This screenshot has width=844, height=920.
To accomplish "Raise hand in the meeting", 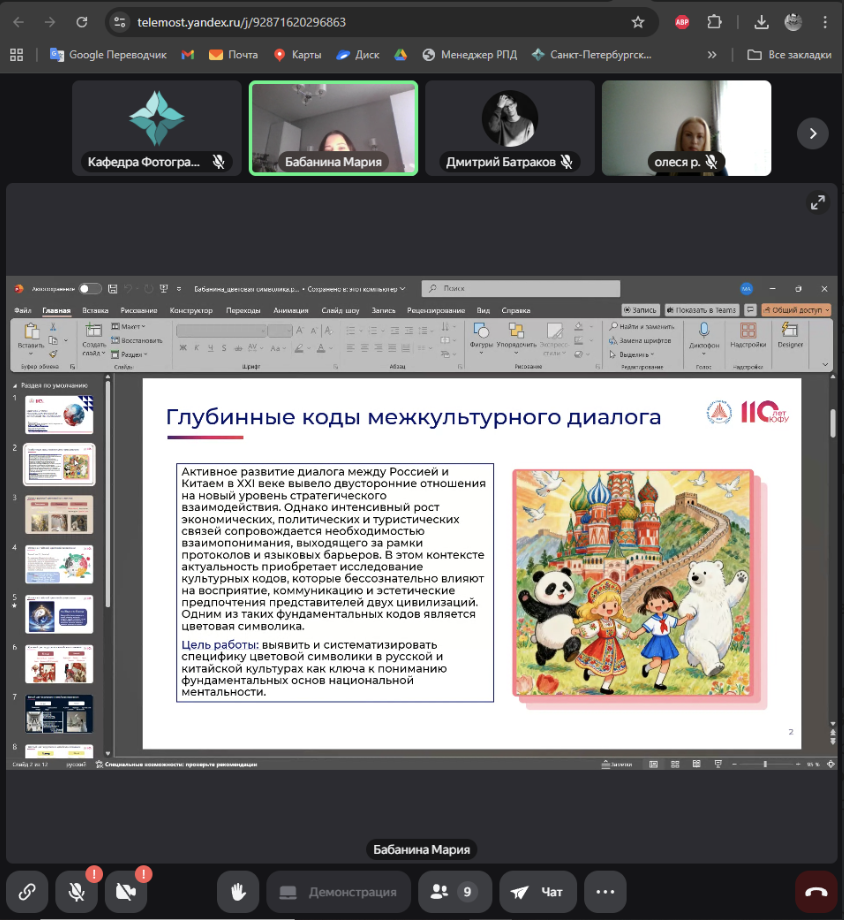I will coord(239,892).
